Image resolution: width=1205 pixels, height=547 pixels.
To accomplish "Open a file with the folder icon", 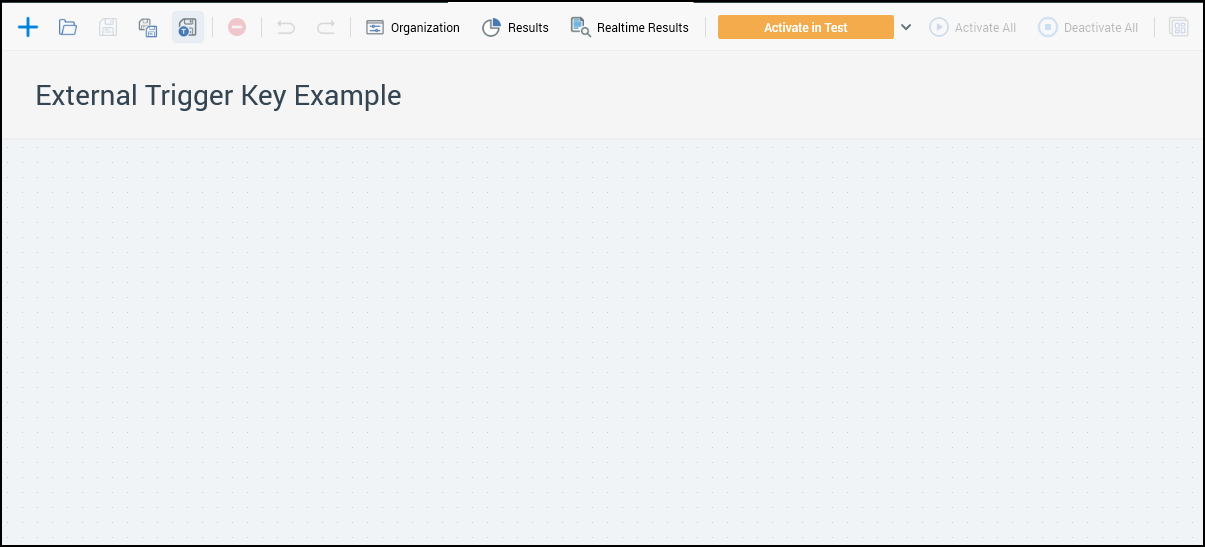I will 68,27.
